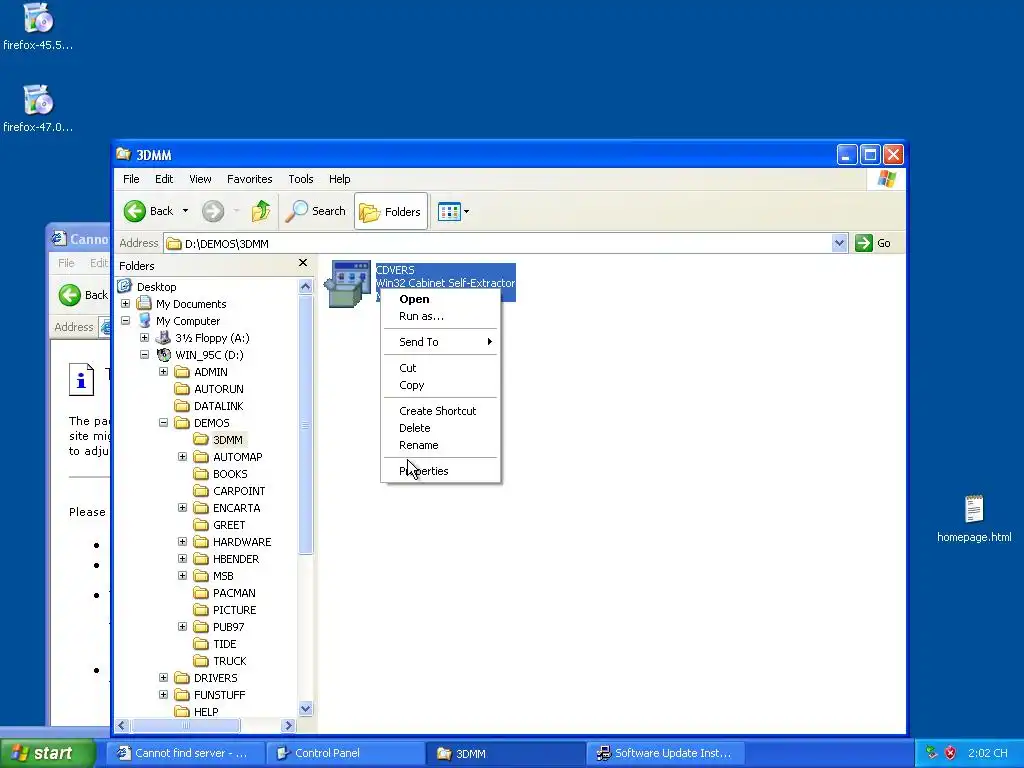This screenshot has width=1024, height=768.
Task: Select the GREET folder icon
Action: [x=200, y=524]
